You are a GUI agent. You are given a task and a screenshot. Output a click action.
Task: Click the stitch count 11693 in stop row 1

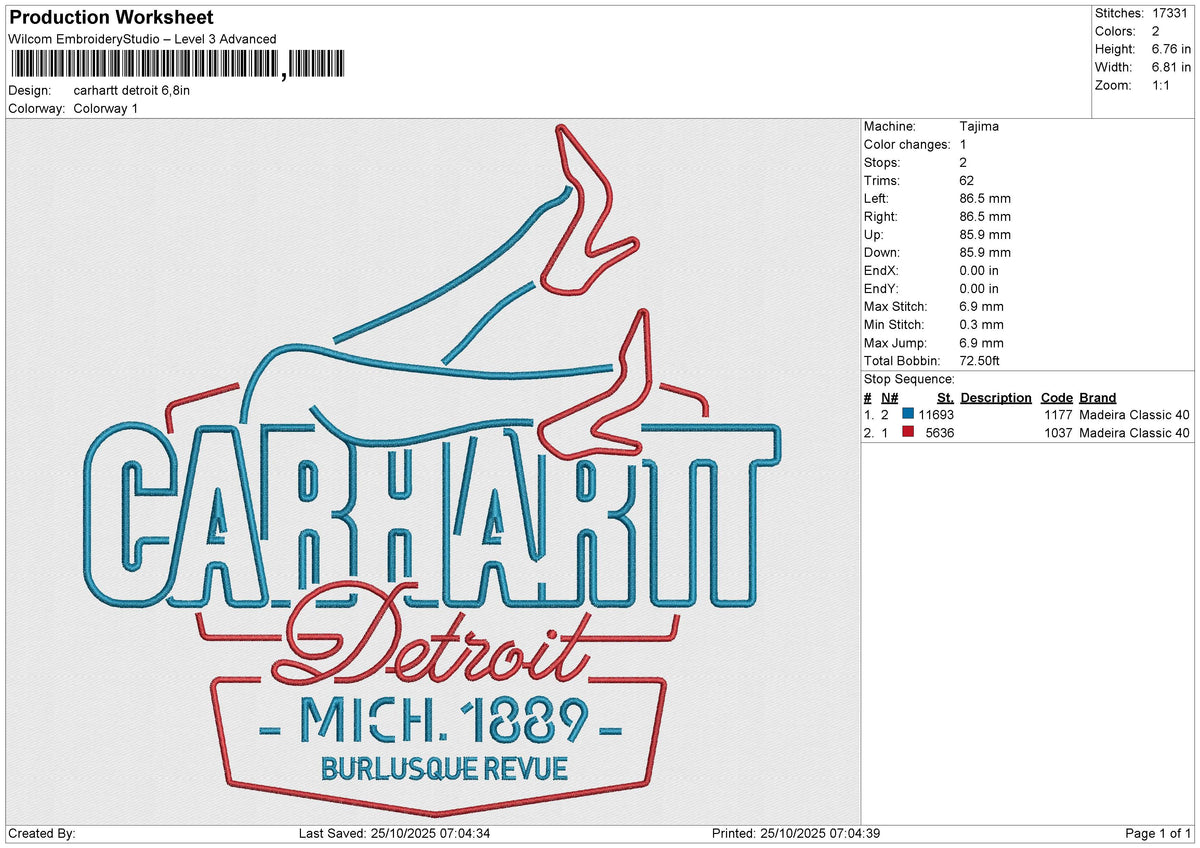(936, 415)
